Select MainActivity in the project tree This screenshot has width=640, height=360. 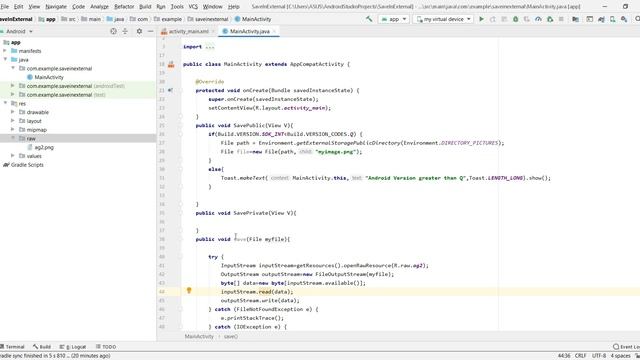(x=49, y=77)
